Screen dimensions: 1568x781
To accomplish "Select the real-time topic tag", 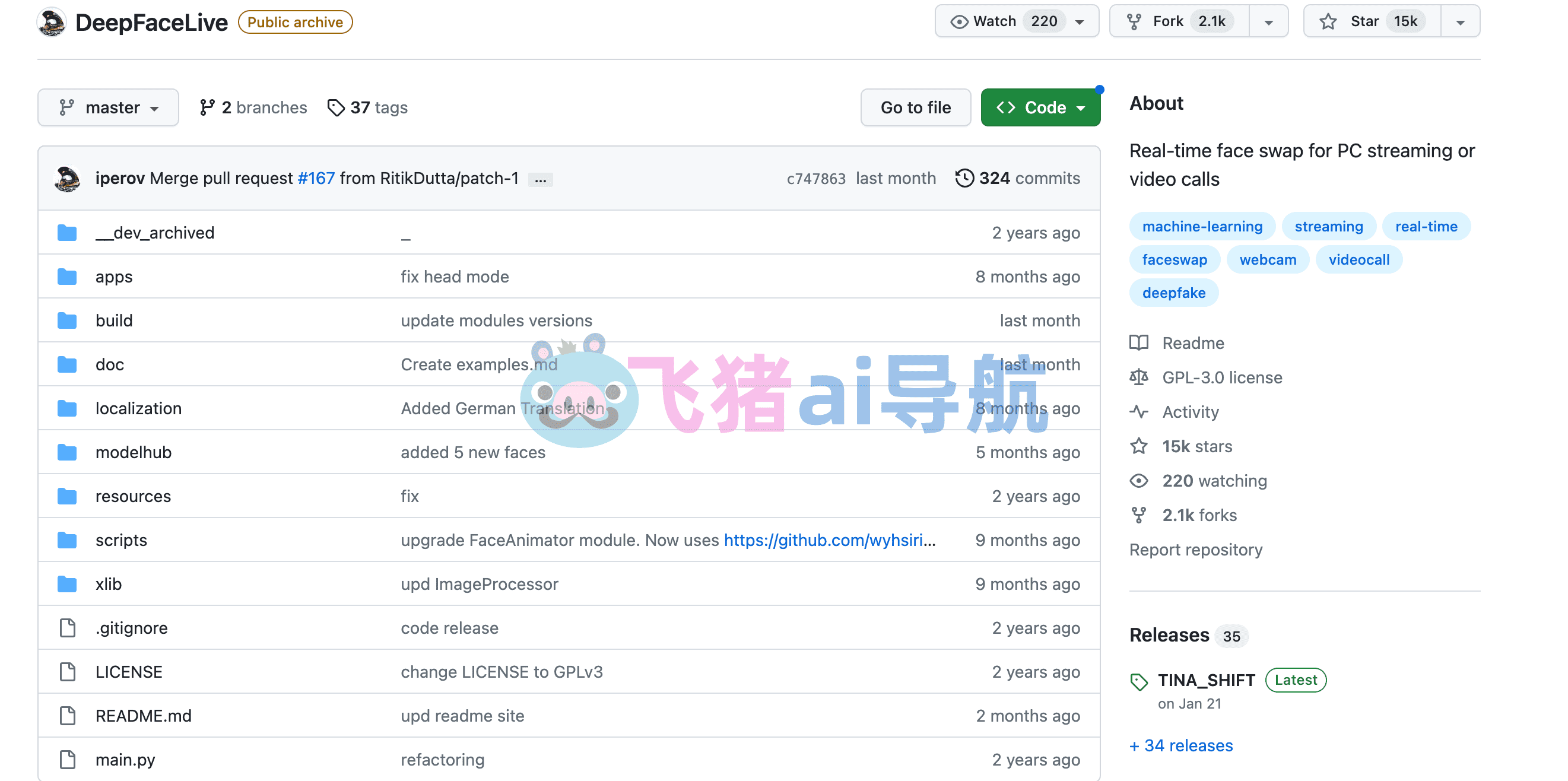I will tap(1426, 227).
